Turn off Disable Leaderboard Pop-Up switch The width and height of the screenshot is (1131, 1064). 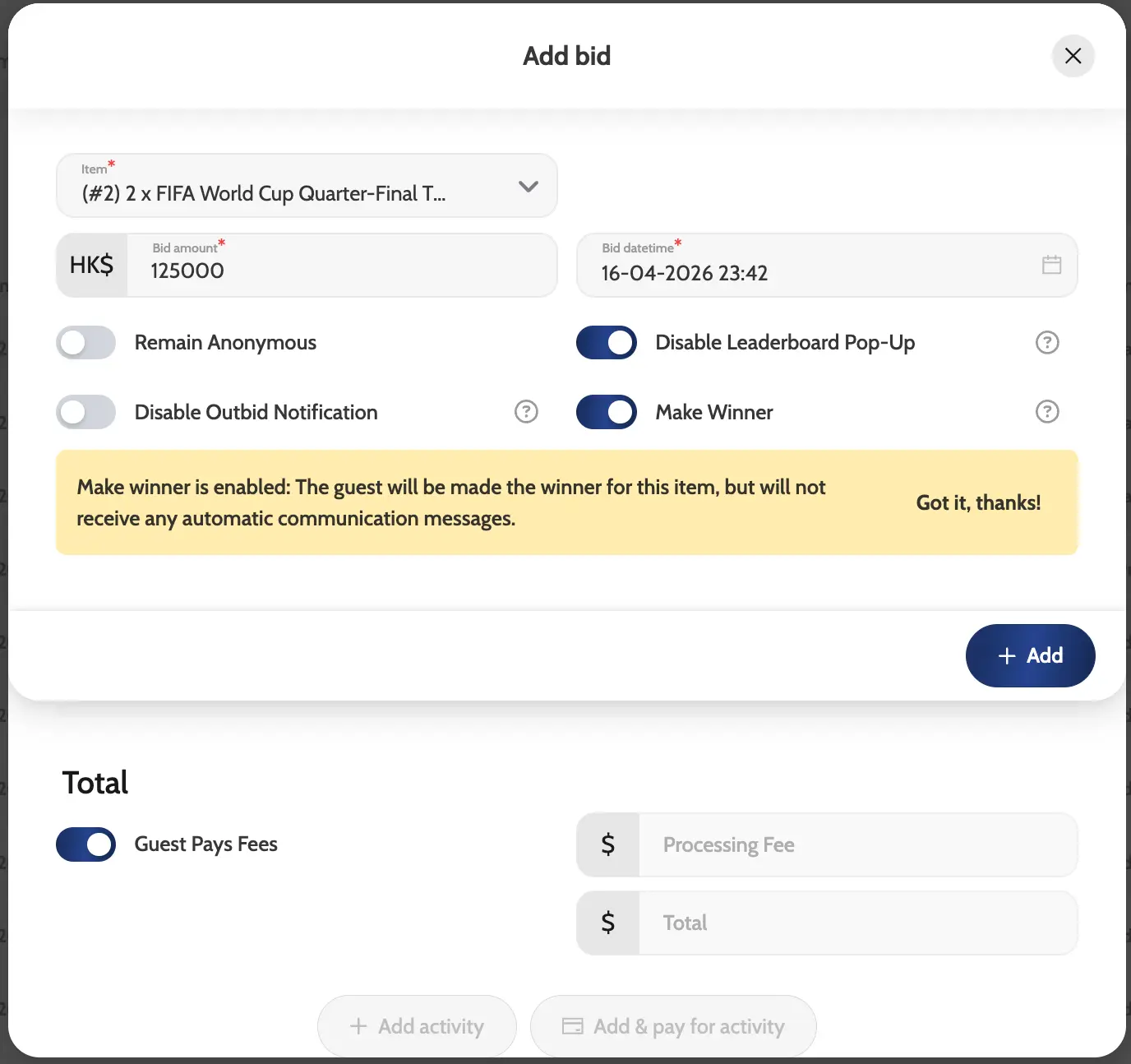(x=607, y=343)
